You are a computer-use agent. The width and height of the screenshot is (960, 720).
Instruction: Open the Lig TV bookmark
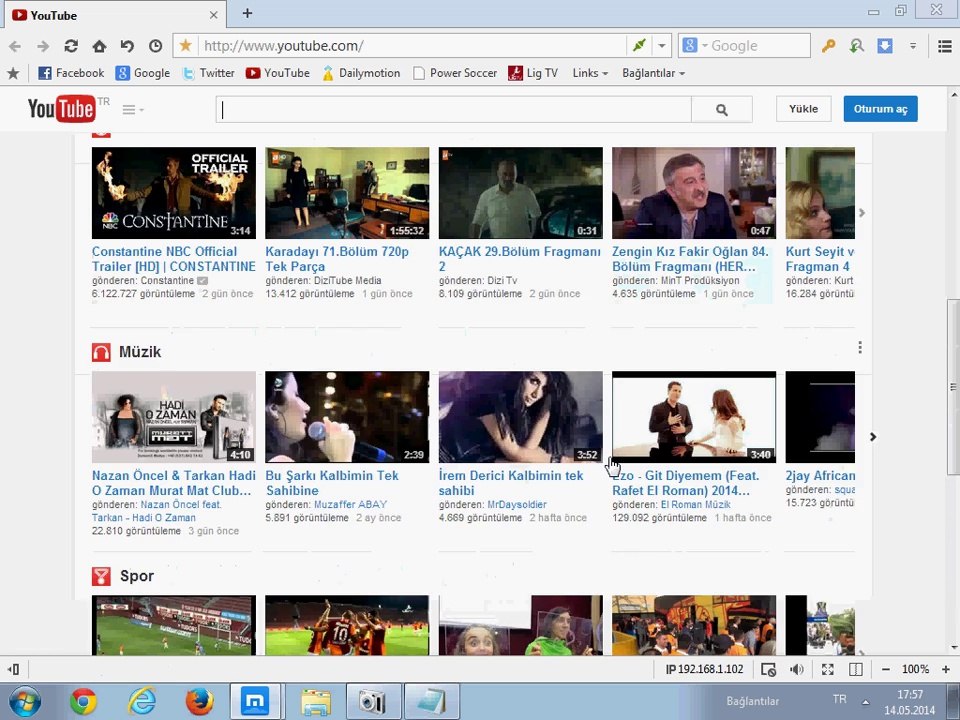[533, 73]
